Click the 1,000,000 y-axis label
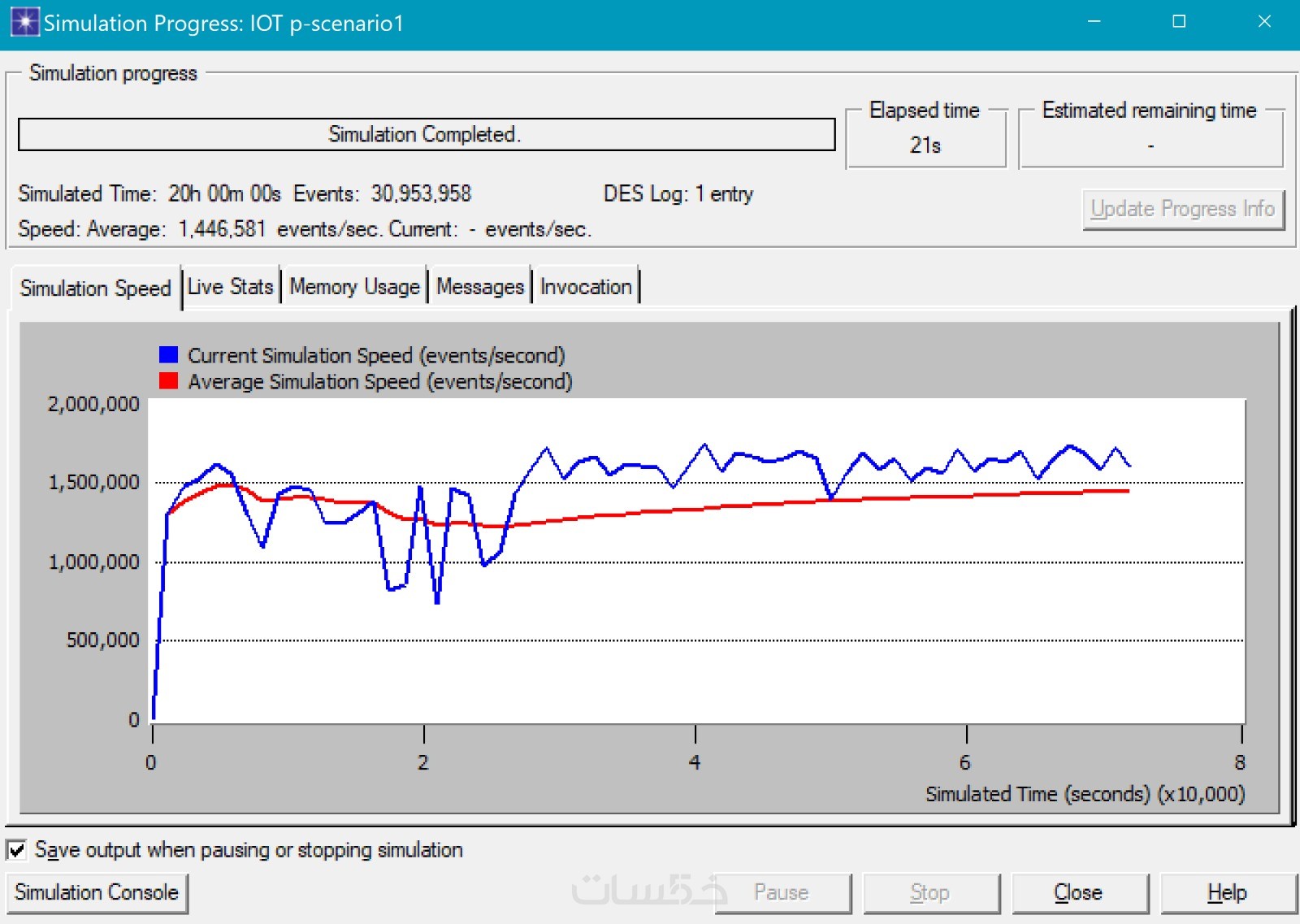 [93, 562]
